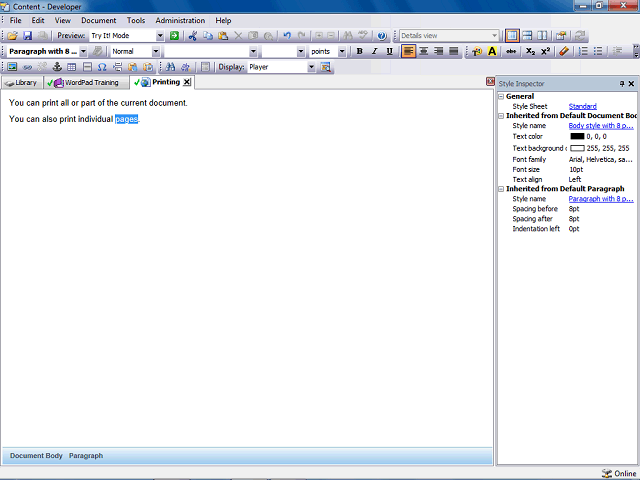Save the document with the floppy icon
Image resolution: width=640 pixels, height=480 pixels.
(x=27, y=36)
